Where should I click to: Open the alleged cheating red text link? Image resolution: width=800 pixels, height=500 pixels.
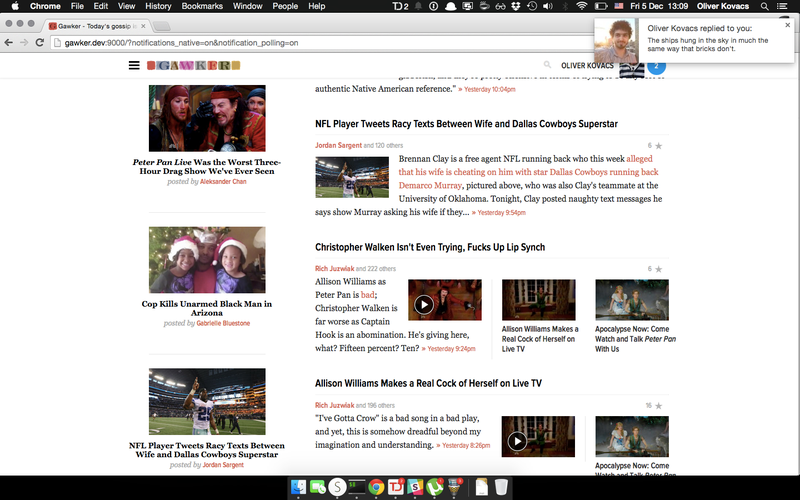[x=529, y=172]
